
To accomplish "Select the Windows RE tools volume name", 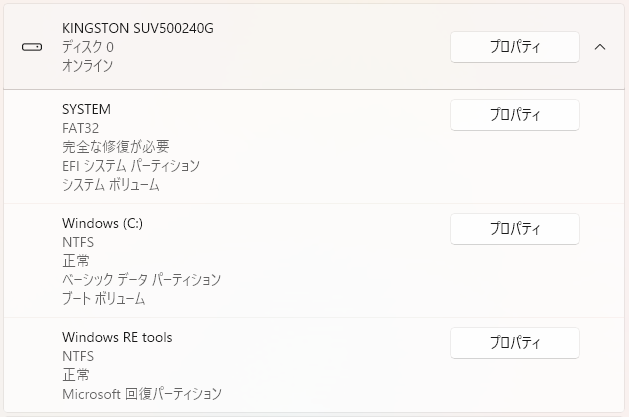I will click(x=117, y=337).
